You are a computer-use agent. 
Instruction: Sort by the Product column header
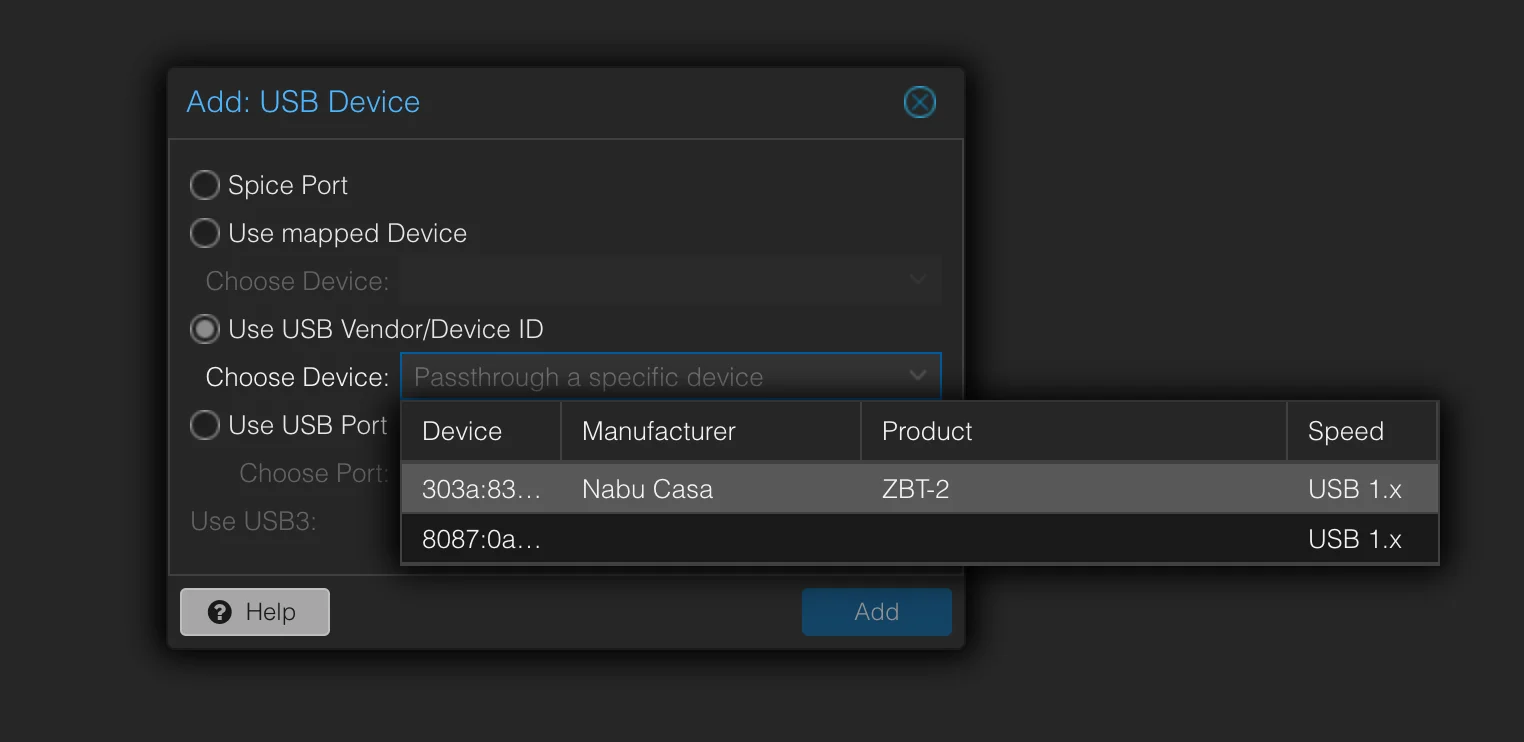(1074, 431)
